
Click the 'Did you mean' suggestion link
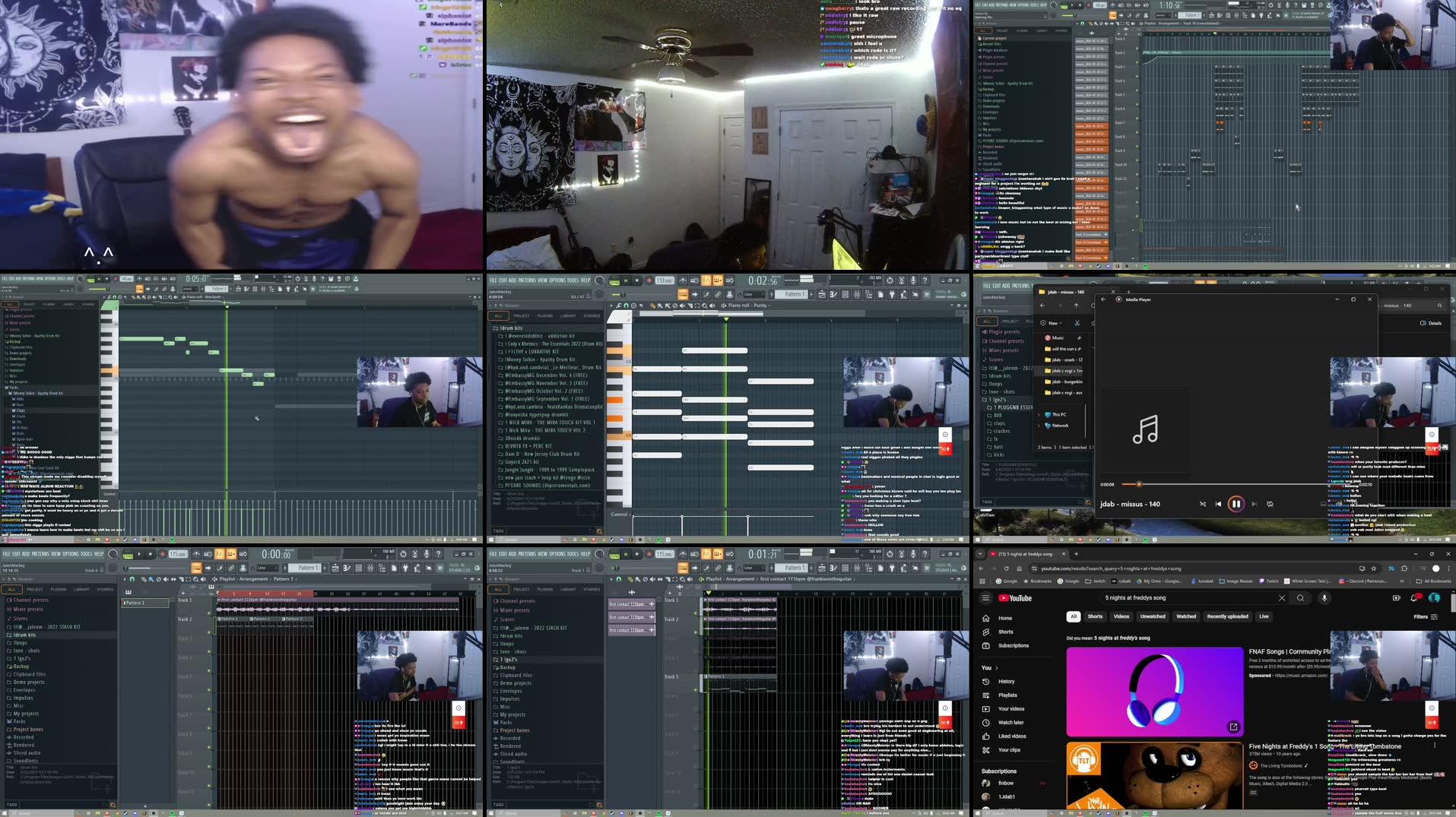1121,638
